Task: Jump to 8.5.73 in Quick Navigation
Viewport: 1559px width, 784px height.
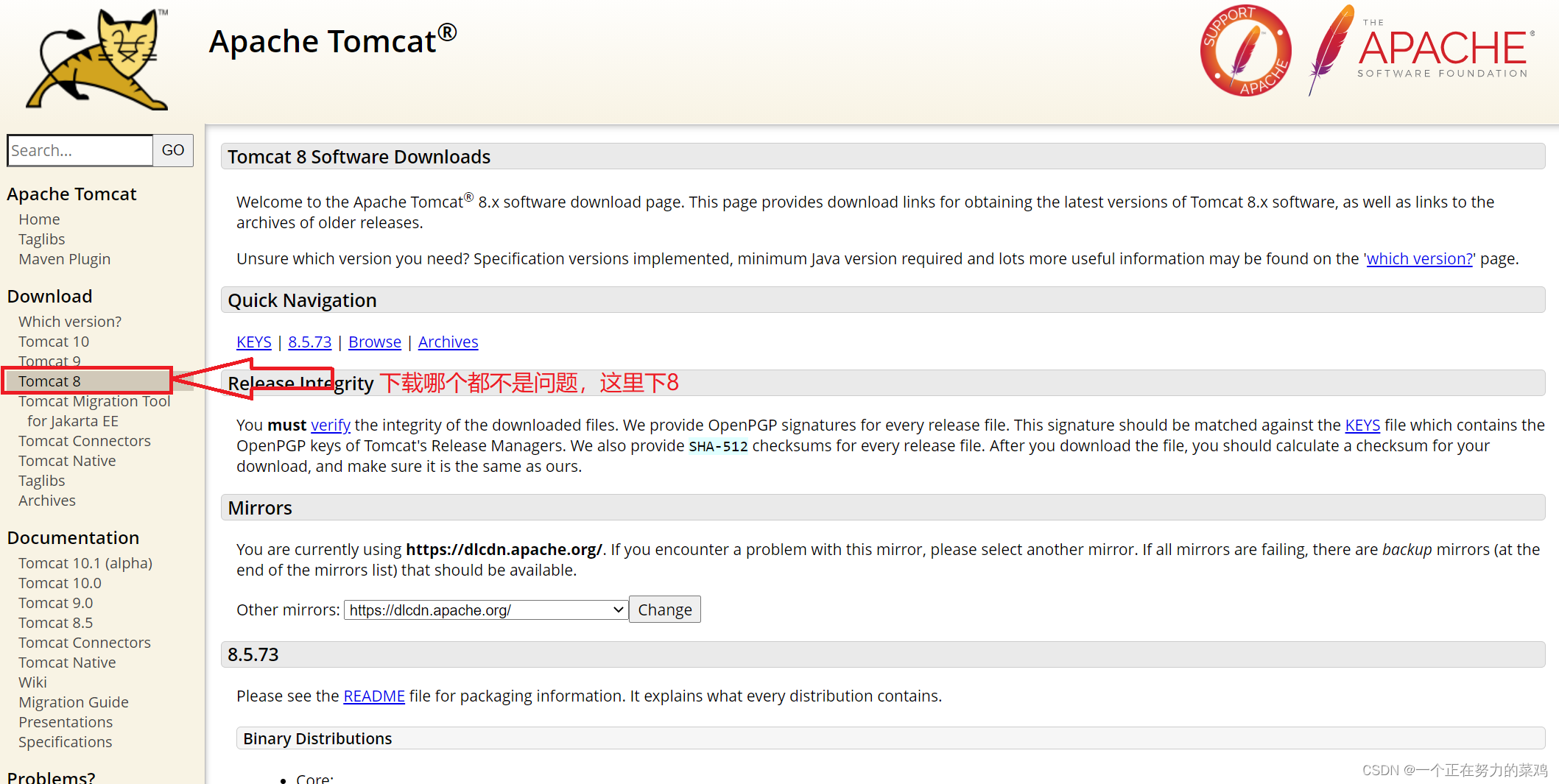Action: (x=310, y=342)
